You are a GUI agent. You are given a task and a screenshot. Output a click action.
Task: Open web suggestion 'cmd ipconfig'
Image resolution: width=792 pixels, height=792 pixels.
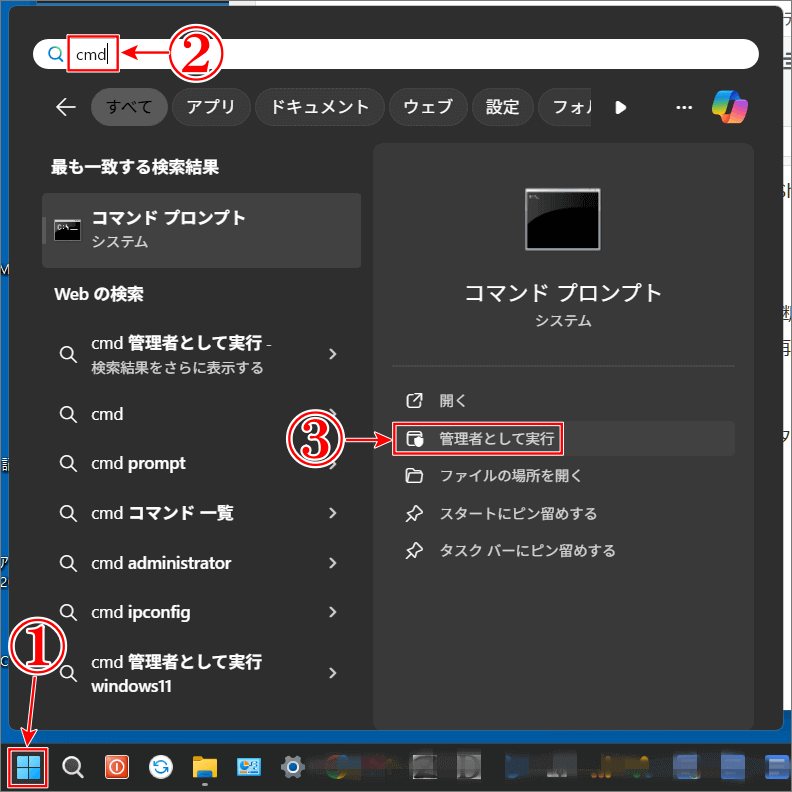click(202, 612)
